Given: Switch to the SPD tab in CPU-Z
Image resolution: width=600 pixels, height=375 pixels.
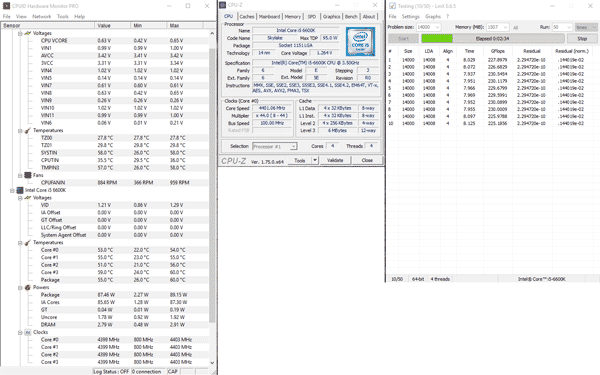Looking at the screenshot, I should [x=312, y=16].
